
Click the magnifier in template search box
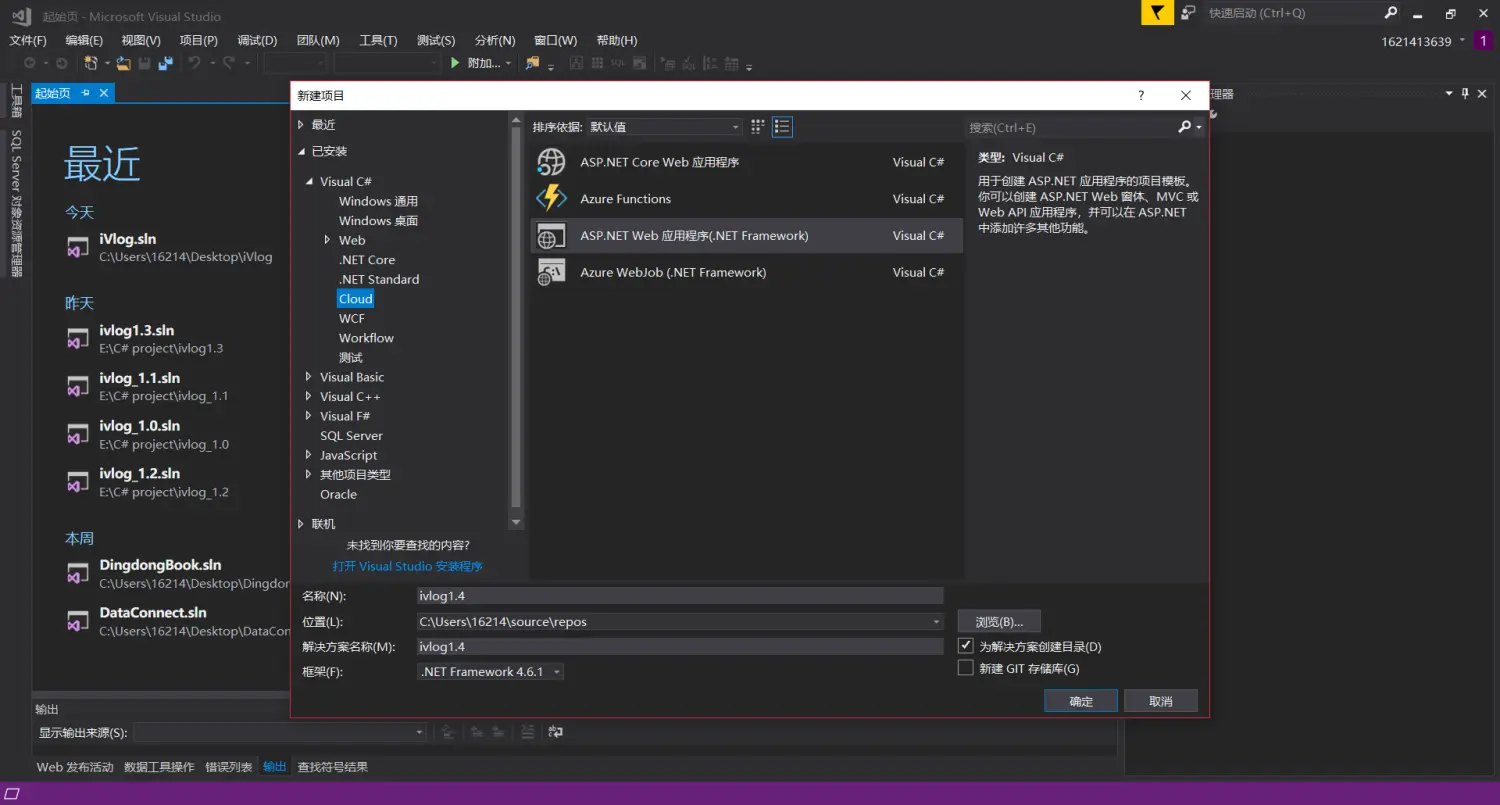[1185, 127]
